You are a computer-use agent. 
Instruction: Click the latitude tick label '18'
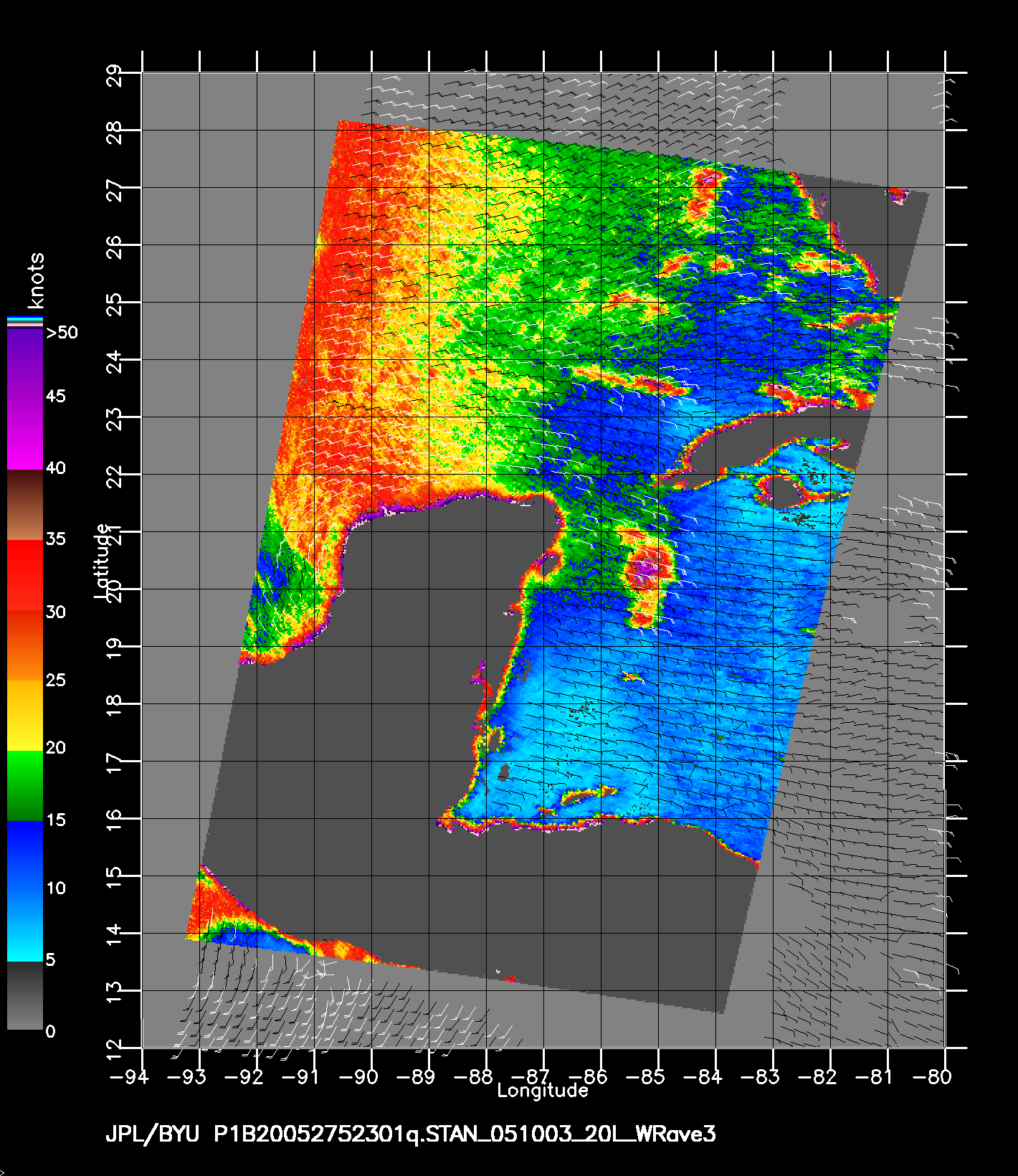(x=115, y=705)
